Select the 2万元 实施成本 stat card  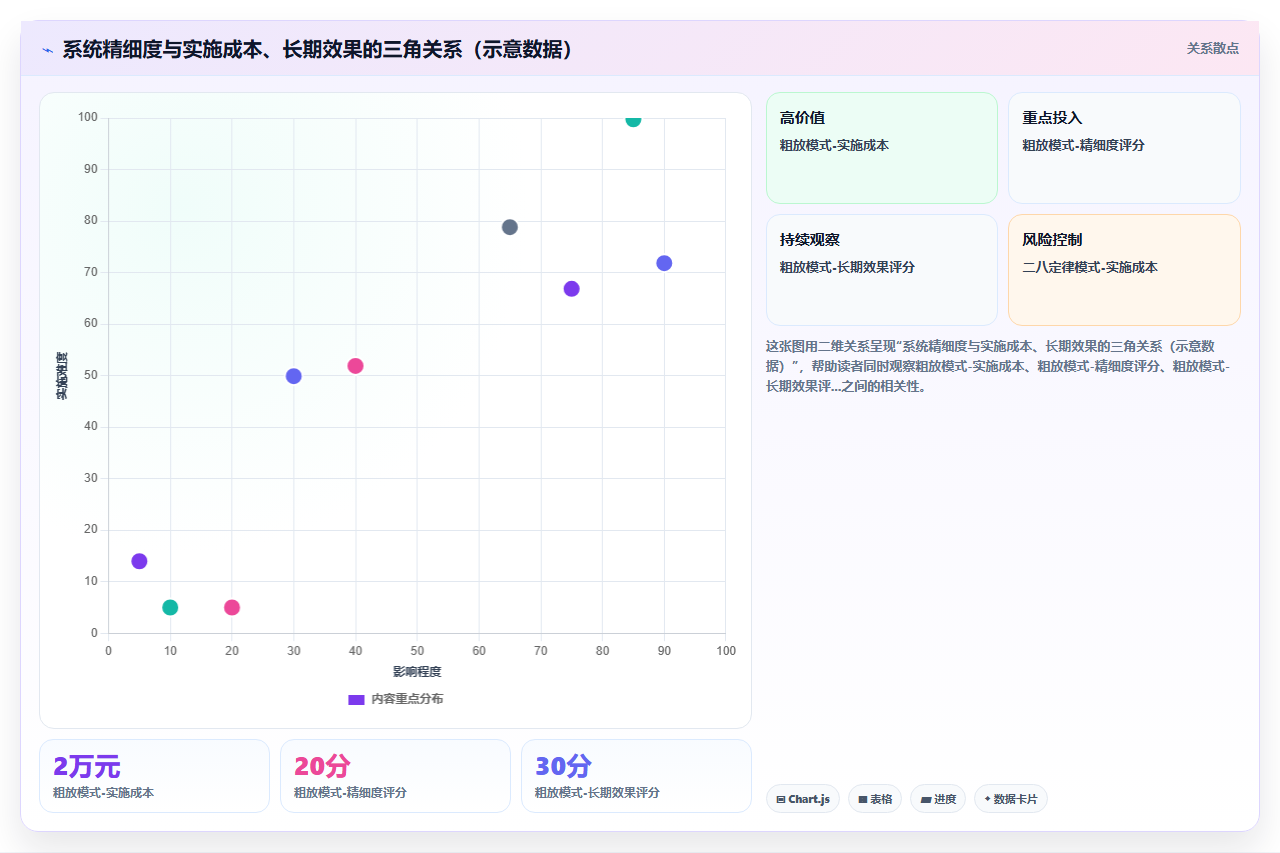tap(154, 776)
